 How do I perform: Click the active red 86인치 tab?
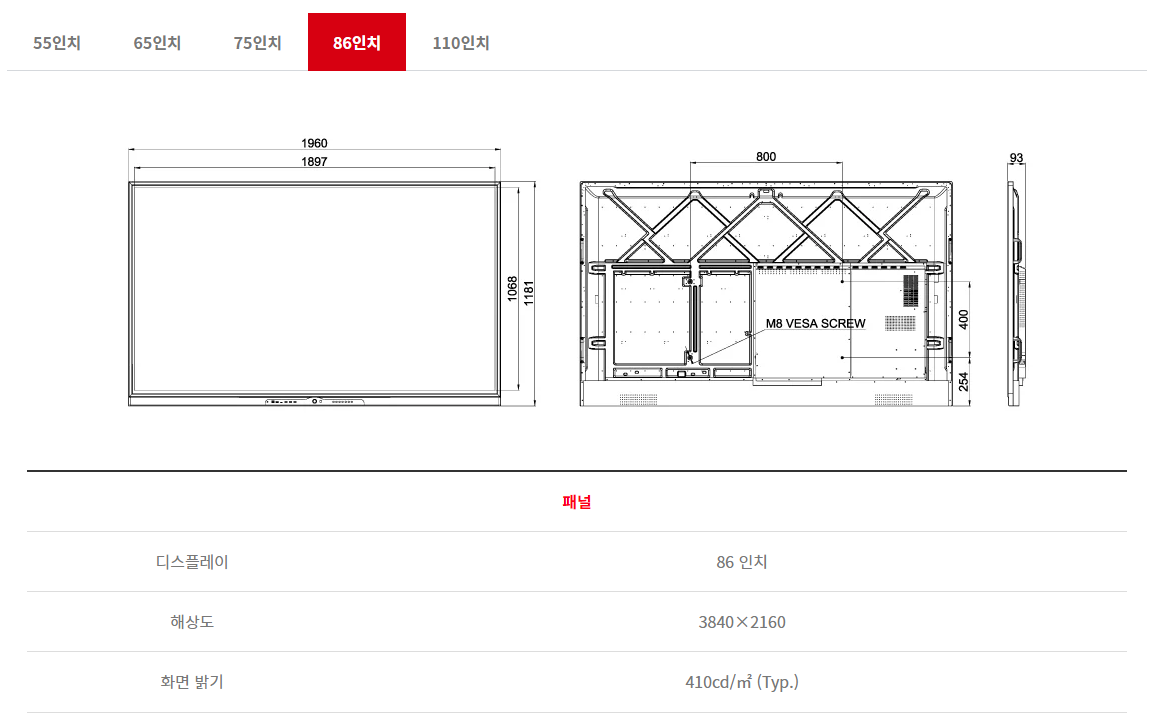pos(357,43)
